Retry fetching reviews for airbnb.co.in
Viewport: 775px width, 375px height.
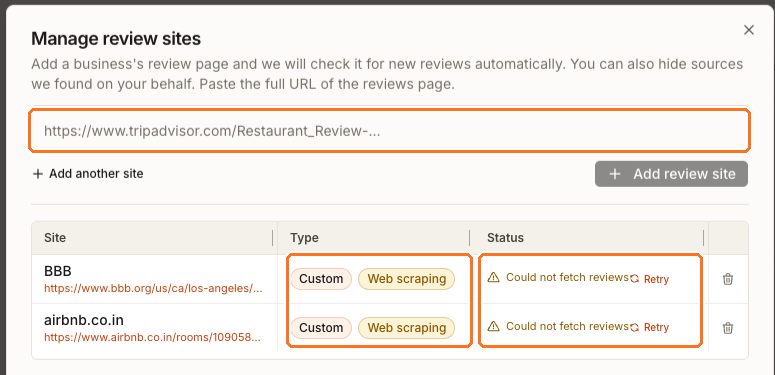coord(649,328)
